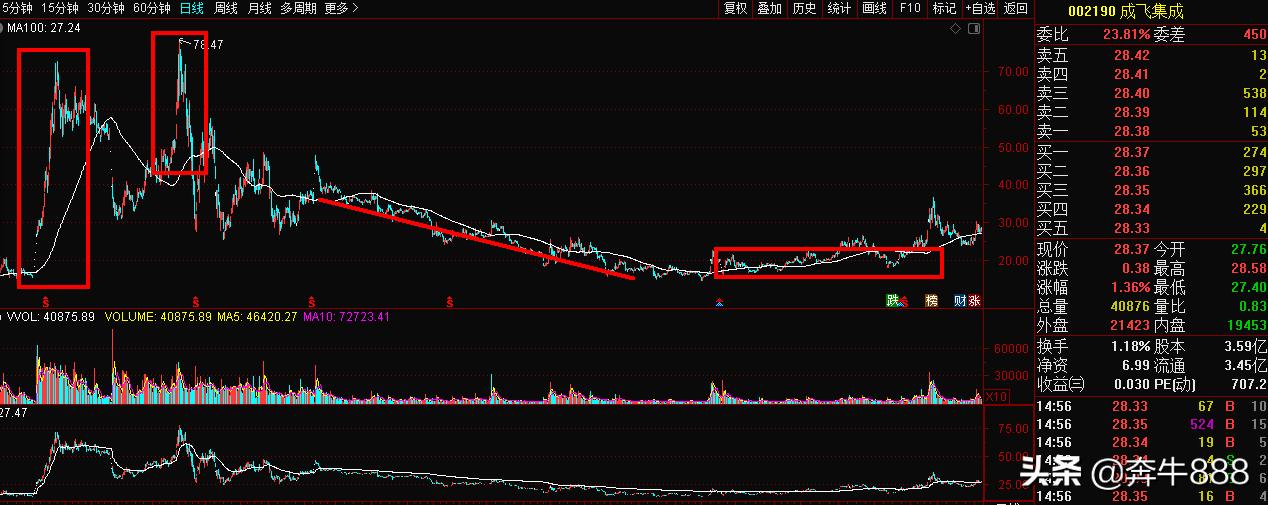Click the 标记 mark button
Viewport: 1268px width, 505px height.
click(x=944, y=8)
